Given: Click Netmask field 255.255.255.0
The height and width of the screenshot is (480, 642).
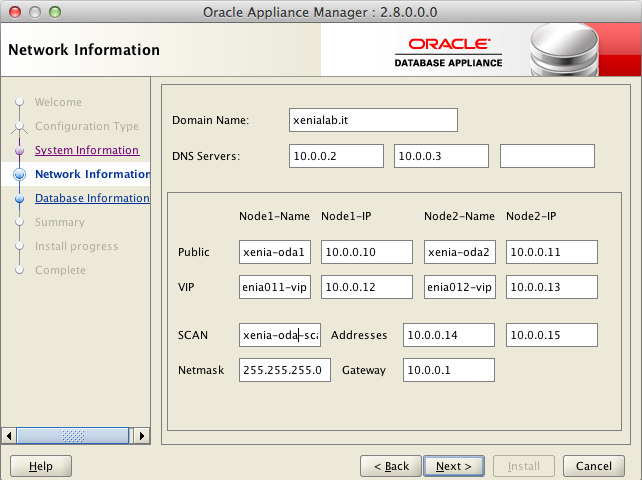Looking at the screenshot, I should point(285,370).
